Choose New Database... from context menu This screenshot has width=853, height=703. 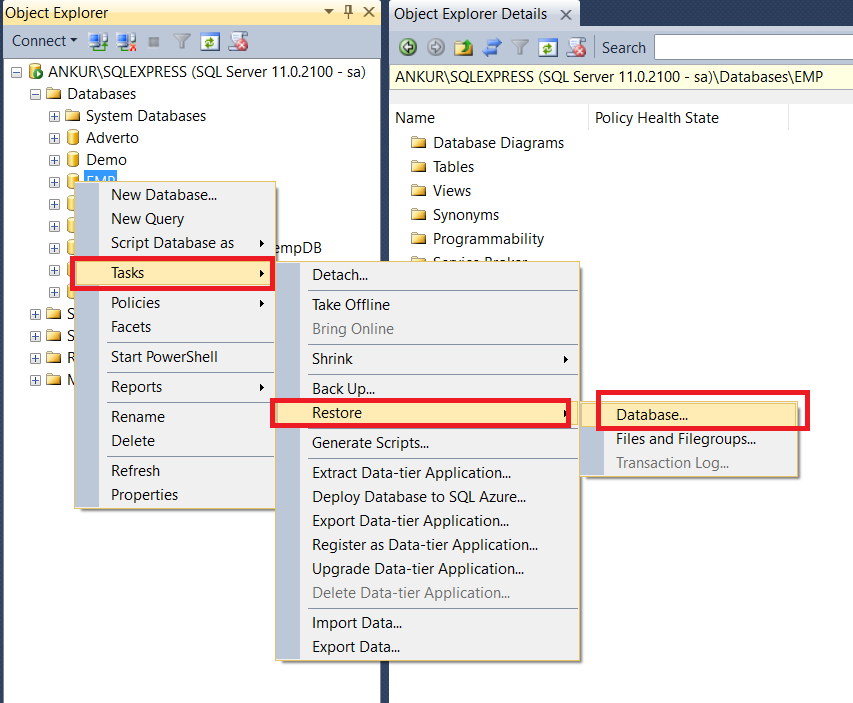pyautogui.click(x=175, y=195)
